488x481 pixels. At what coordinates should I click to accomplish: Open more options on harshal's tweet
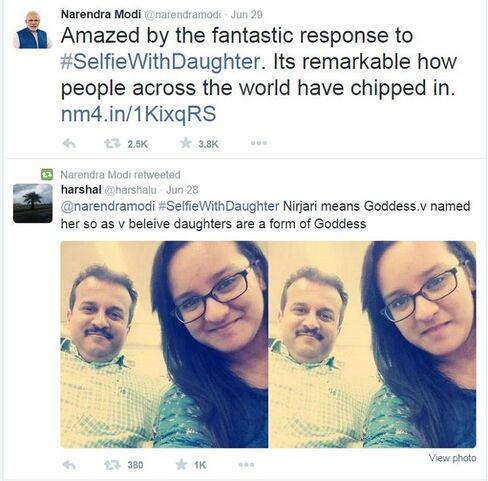tap(246, 464)
